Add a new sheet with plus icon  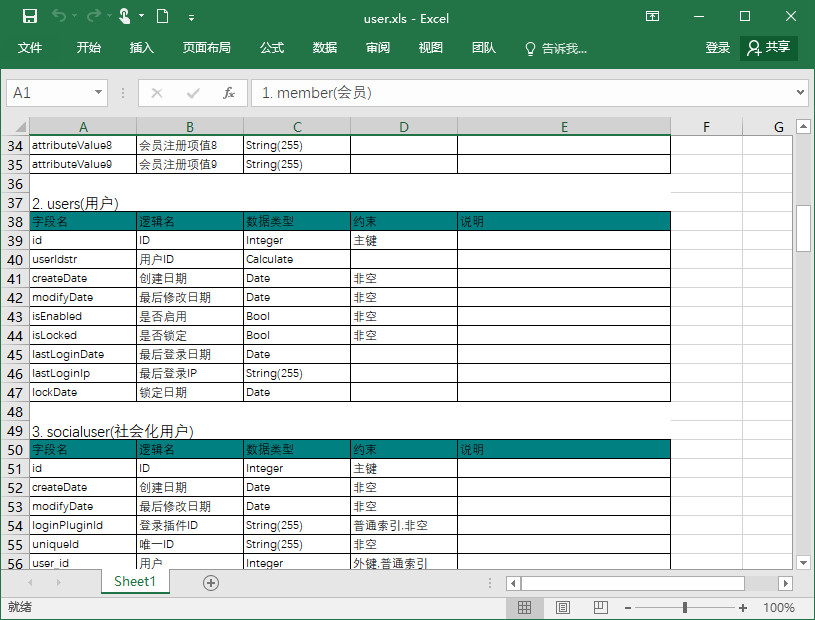coord(211,583)
